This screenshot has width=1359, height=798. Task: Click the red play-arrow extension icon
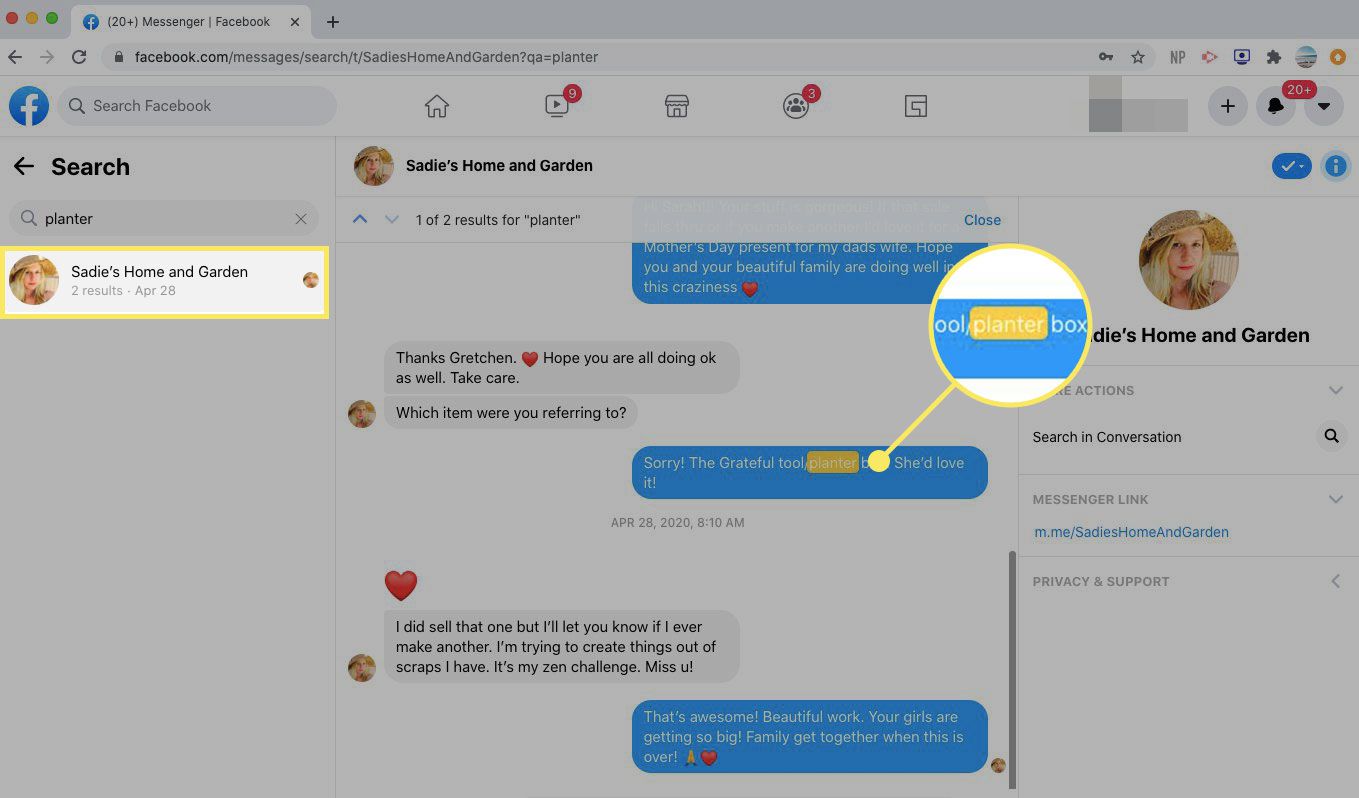click(x=1209, y=57)
